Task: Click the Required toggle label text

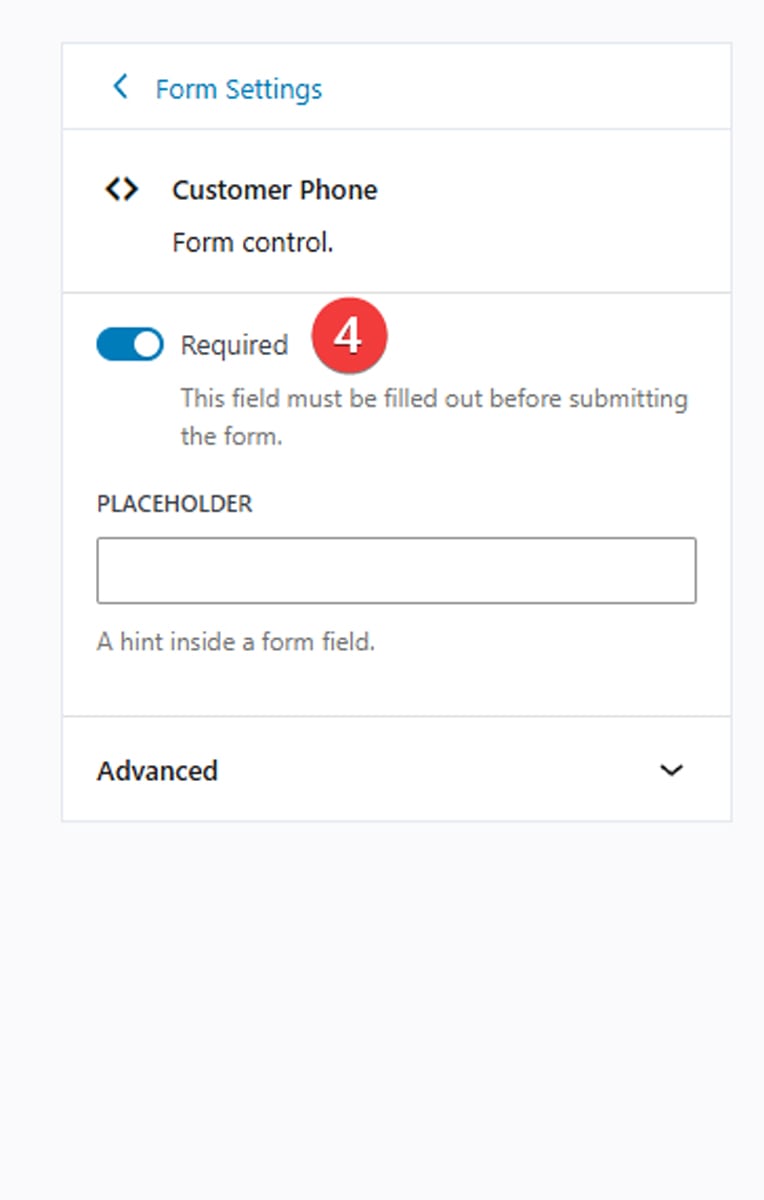Action: (x=234, y=345)
